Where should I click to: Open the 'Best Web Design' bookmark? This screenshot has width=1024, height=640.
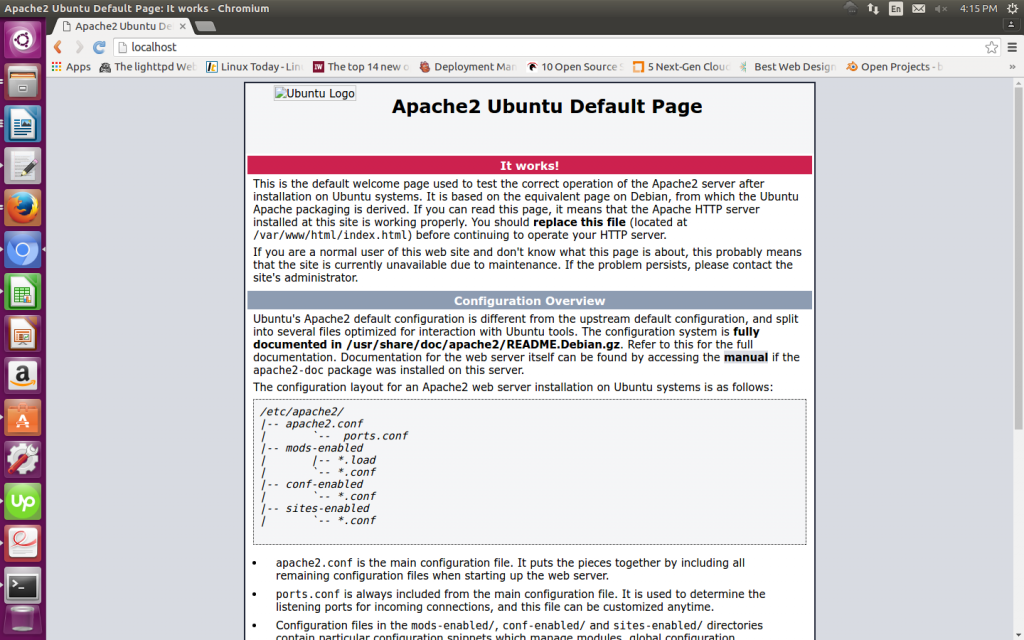[x=788, y=67]
